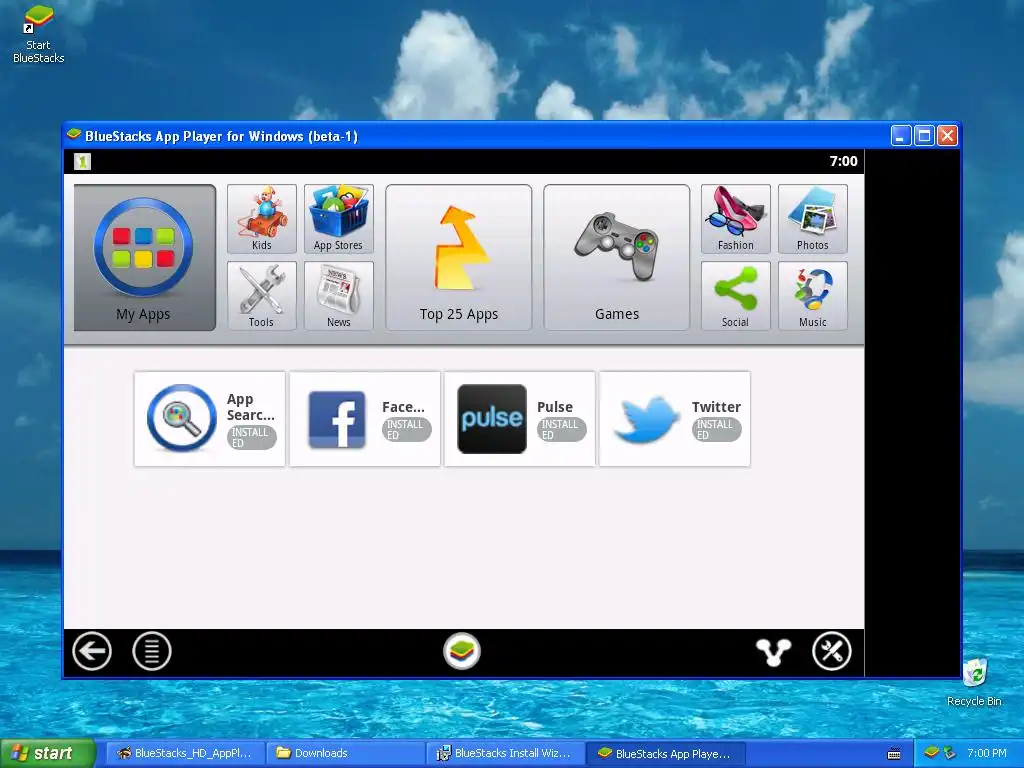
Task: Open the Windows start button
Action: point(47,753)
